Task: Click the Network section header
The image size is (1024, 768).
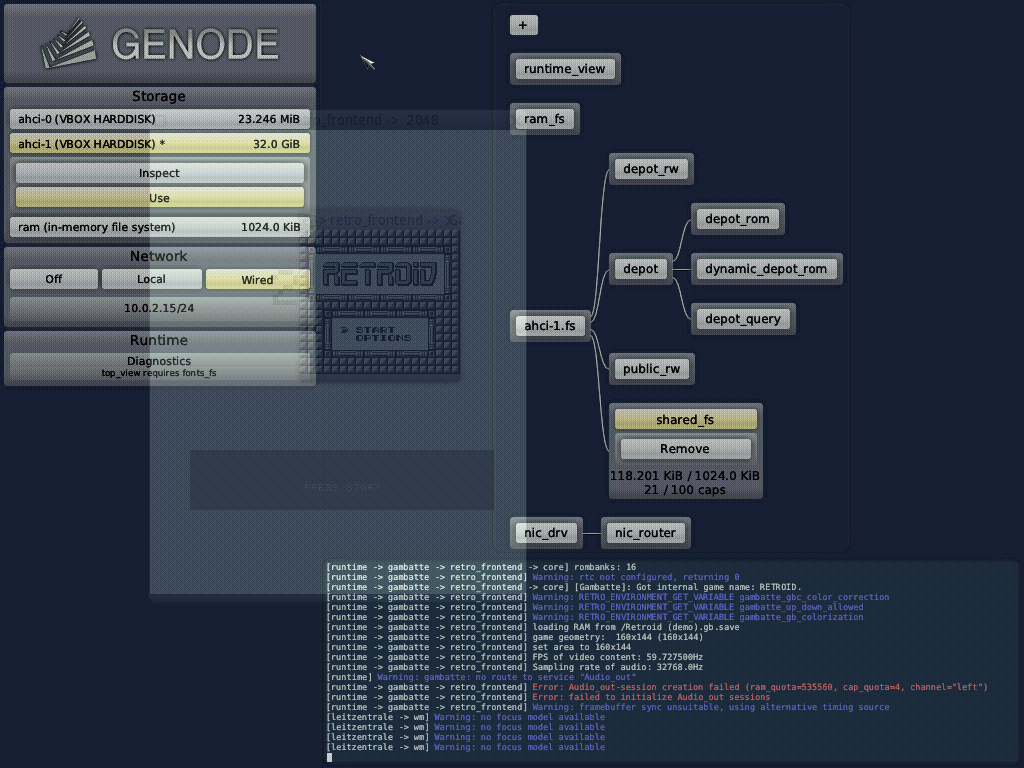Action: [159, 256]
